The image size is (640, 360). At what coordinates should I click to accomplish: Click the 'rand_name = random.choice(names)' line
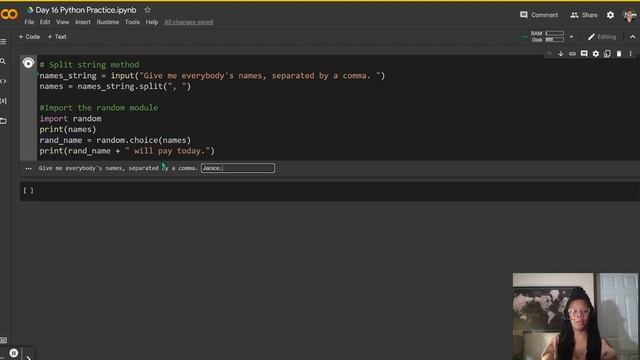click(x=115, y=140)
